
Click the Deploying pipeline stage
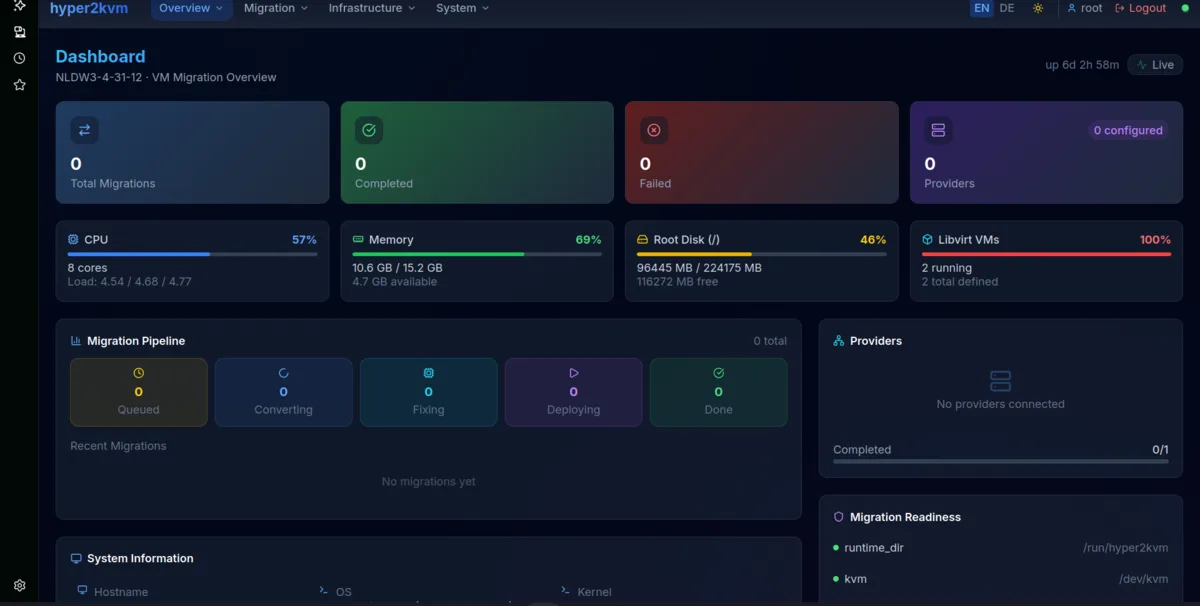coord(573,392)
